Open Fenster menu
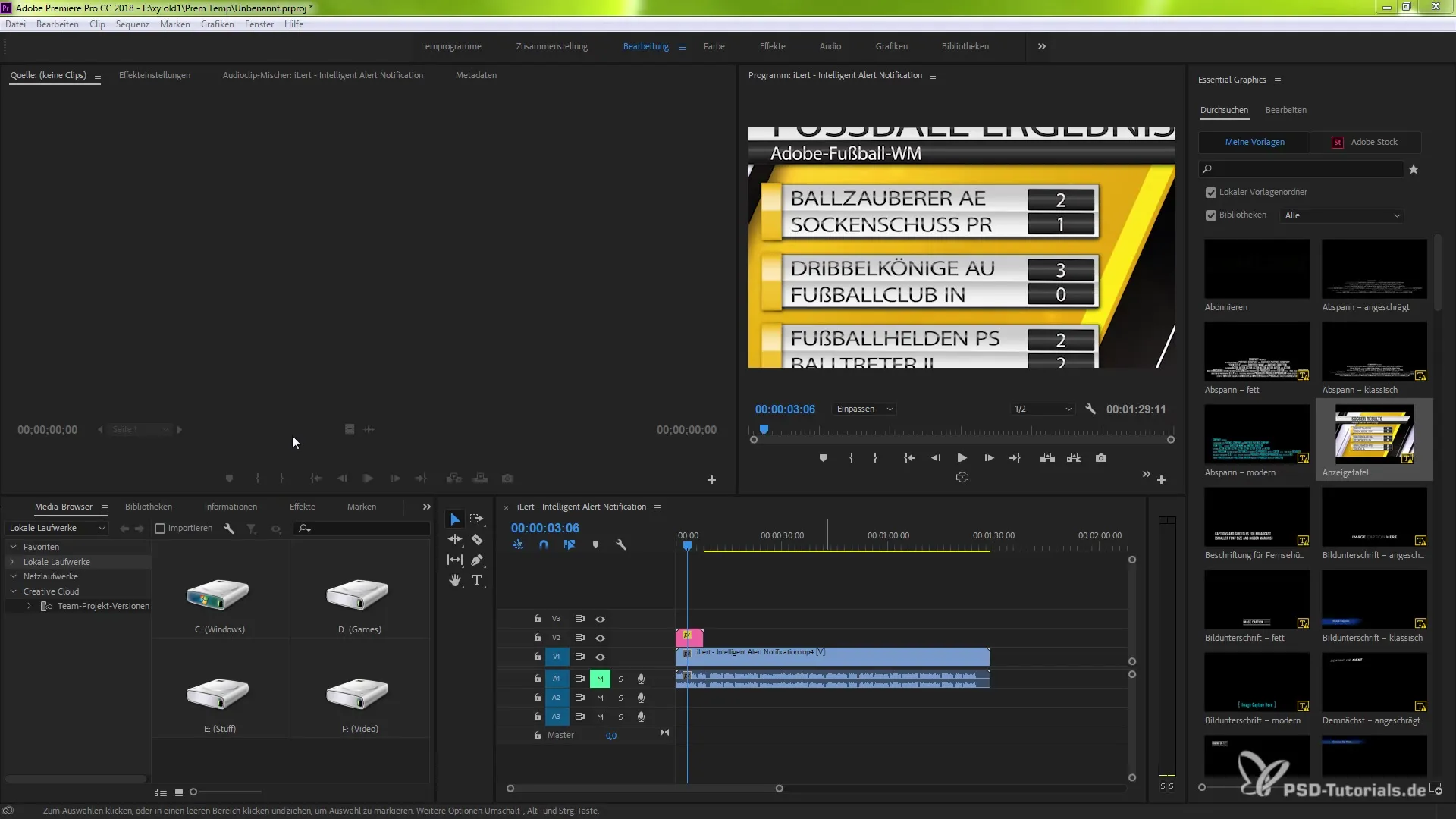 [x=259, y=24]
